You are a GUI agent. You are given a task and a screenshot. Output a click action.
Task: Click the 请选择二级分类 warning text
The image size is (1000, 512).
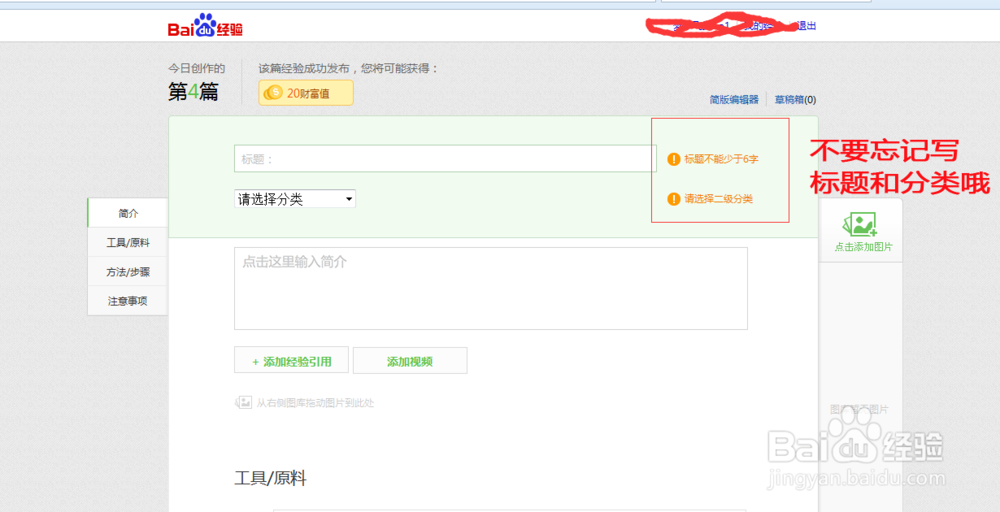pyautogui.click(x=719, y=199)
